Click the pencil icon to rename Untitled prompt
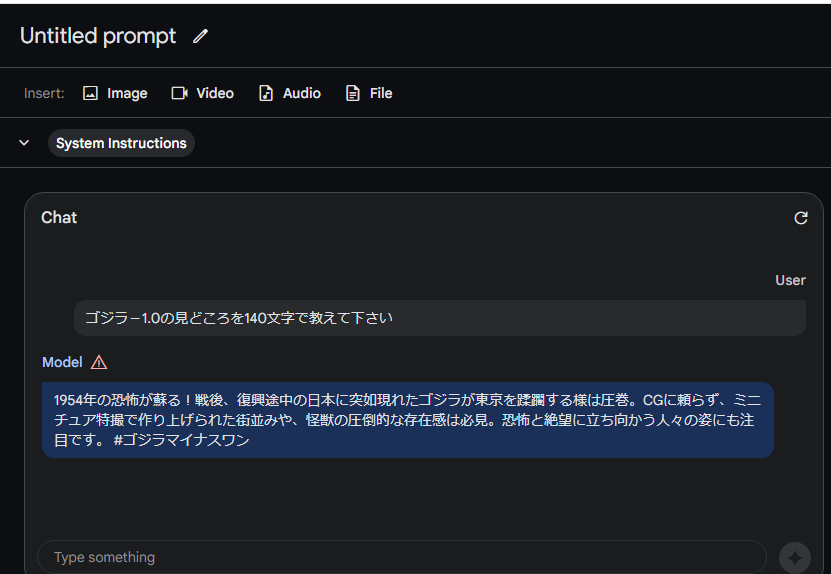The width and height of the screenshot is (831, 574). [x=200, y=36]
